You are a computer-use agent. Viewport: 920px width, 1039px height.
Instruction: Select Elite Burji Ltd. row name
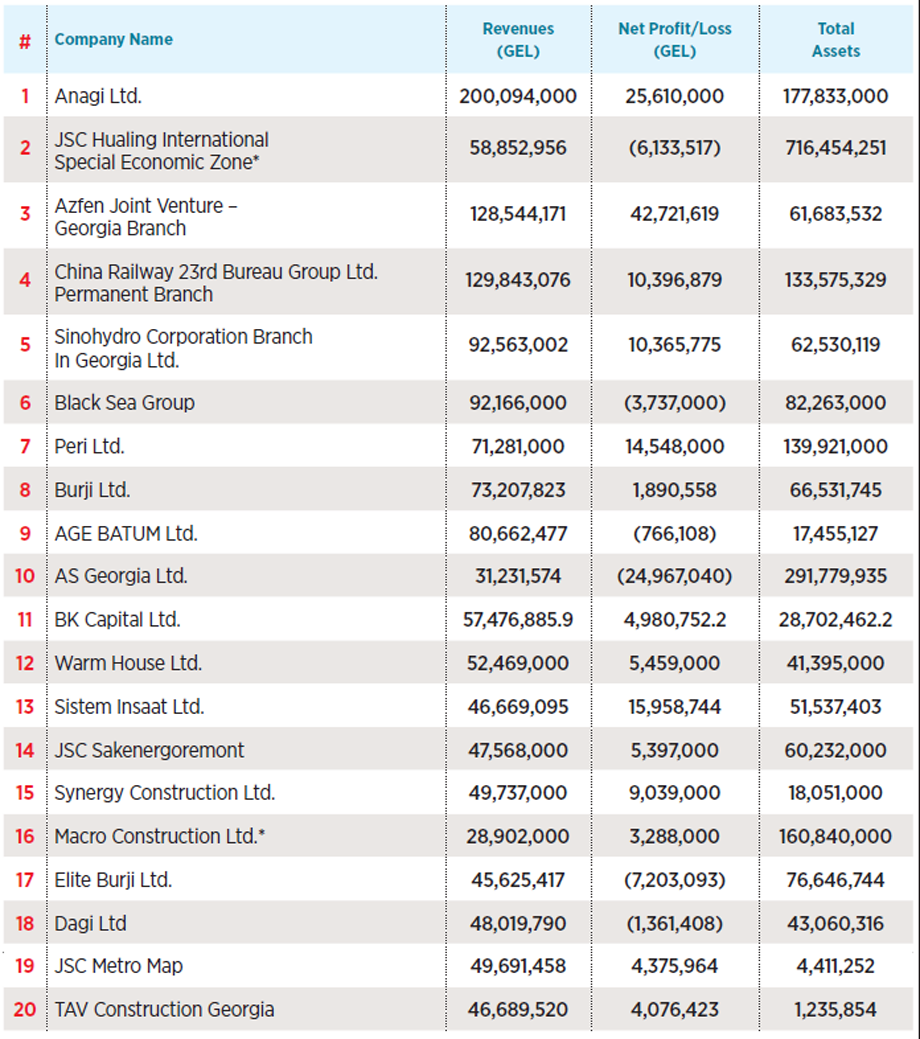(x=113, y=880)
